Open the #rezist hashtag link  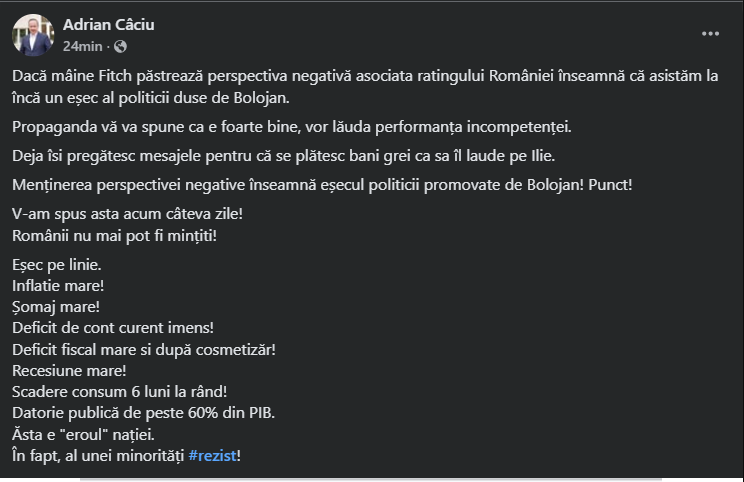(x=212, y=455)
